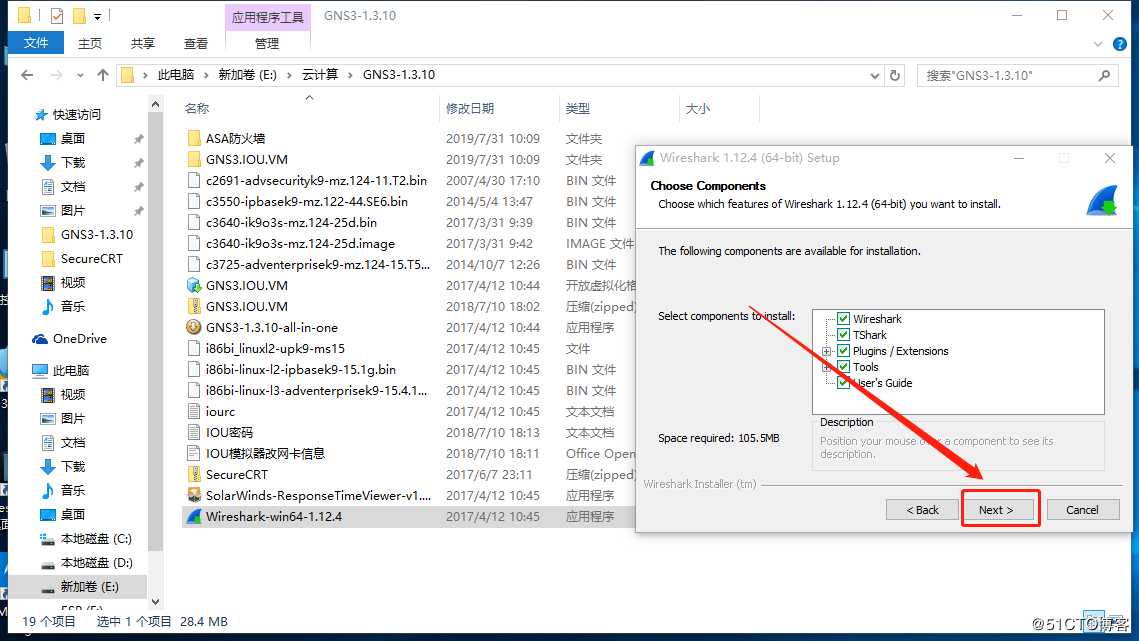Open Explorer help icon
Viewport: 1139px width, 641px height.
coord(1120,44)
